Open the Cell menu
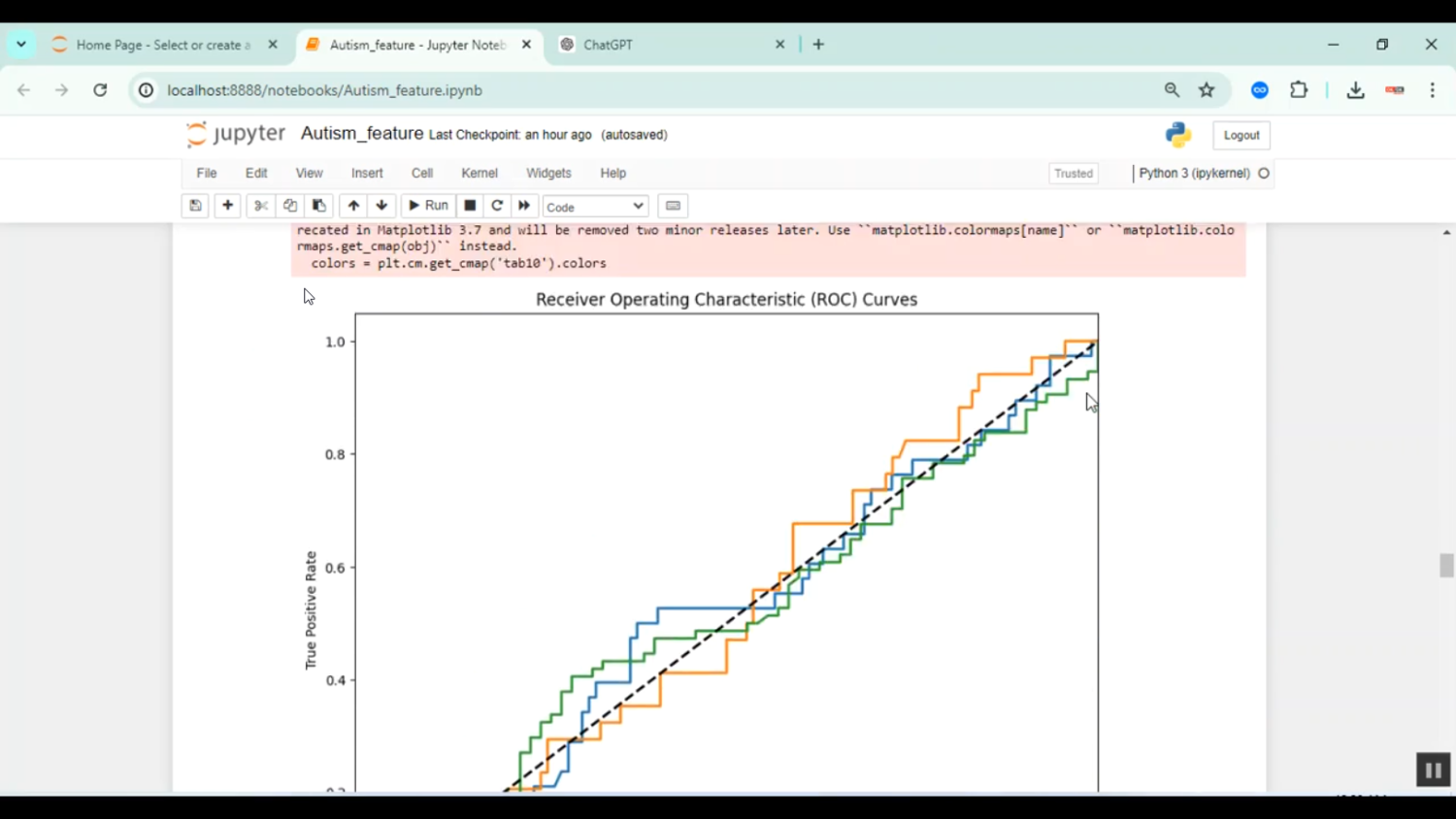The image size is (1456, 819). [x=421, y=173]
